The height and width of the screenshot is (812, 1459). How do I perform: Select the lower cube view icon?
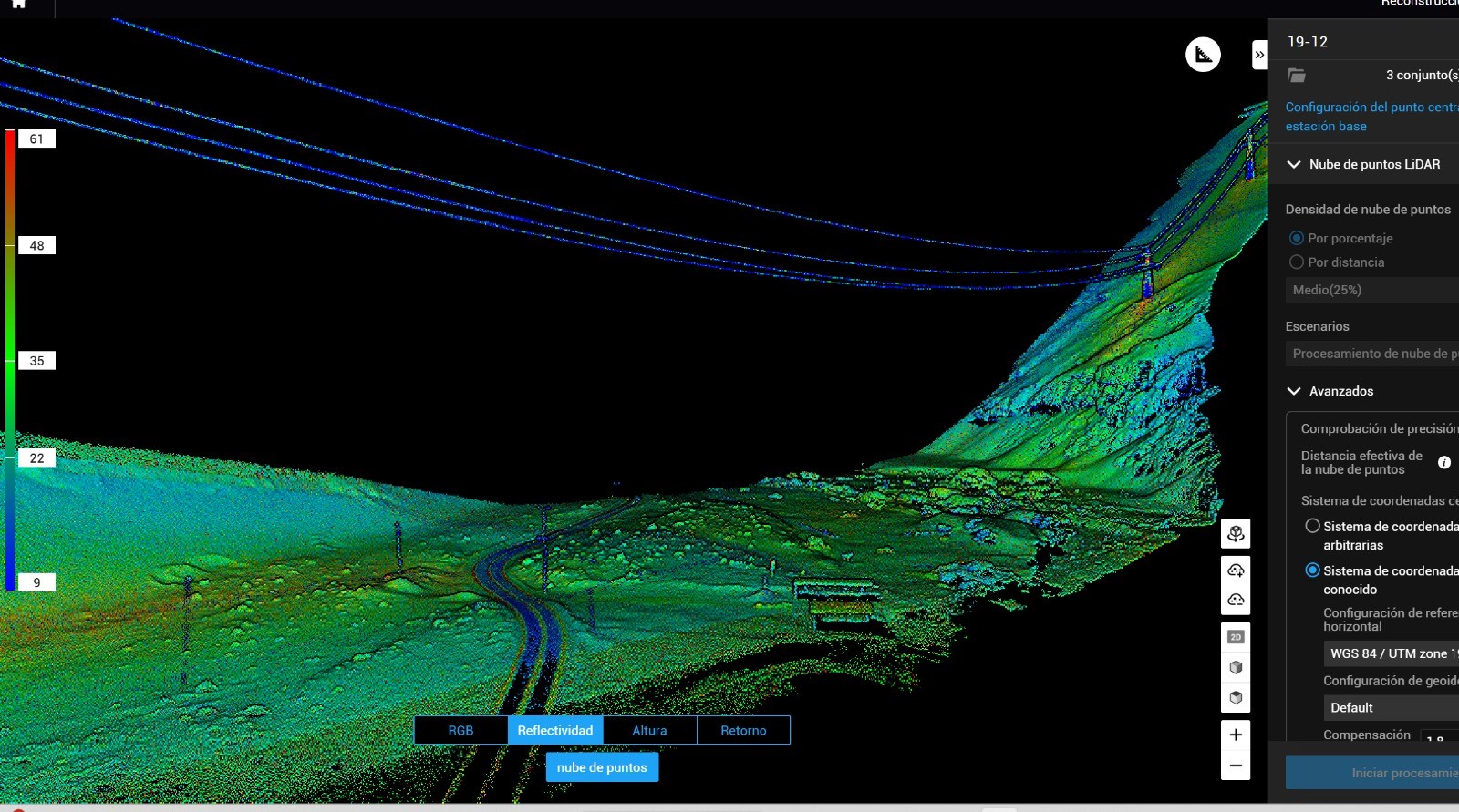(x=1236, y=697)
